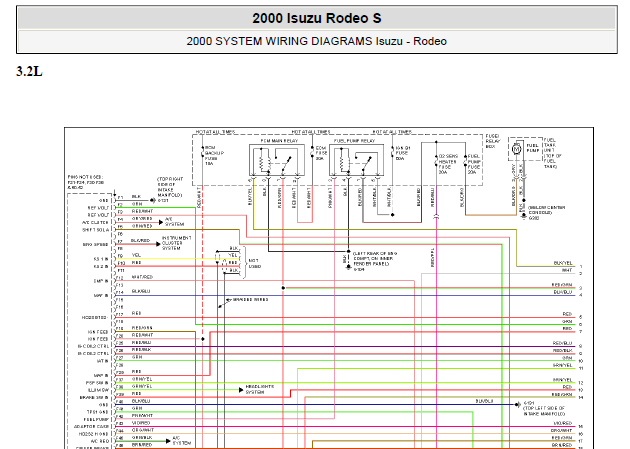
Task: Click the "FUEL PUMP FUSE 20A" label
Action: [474, 164]
